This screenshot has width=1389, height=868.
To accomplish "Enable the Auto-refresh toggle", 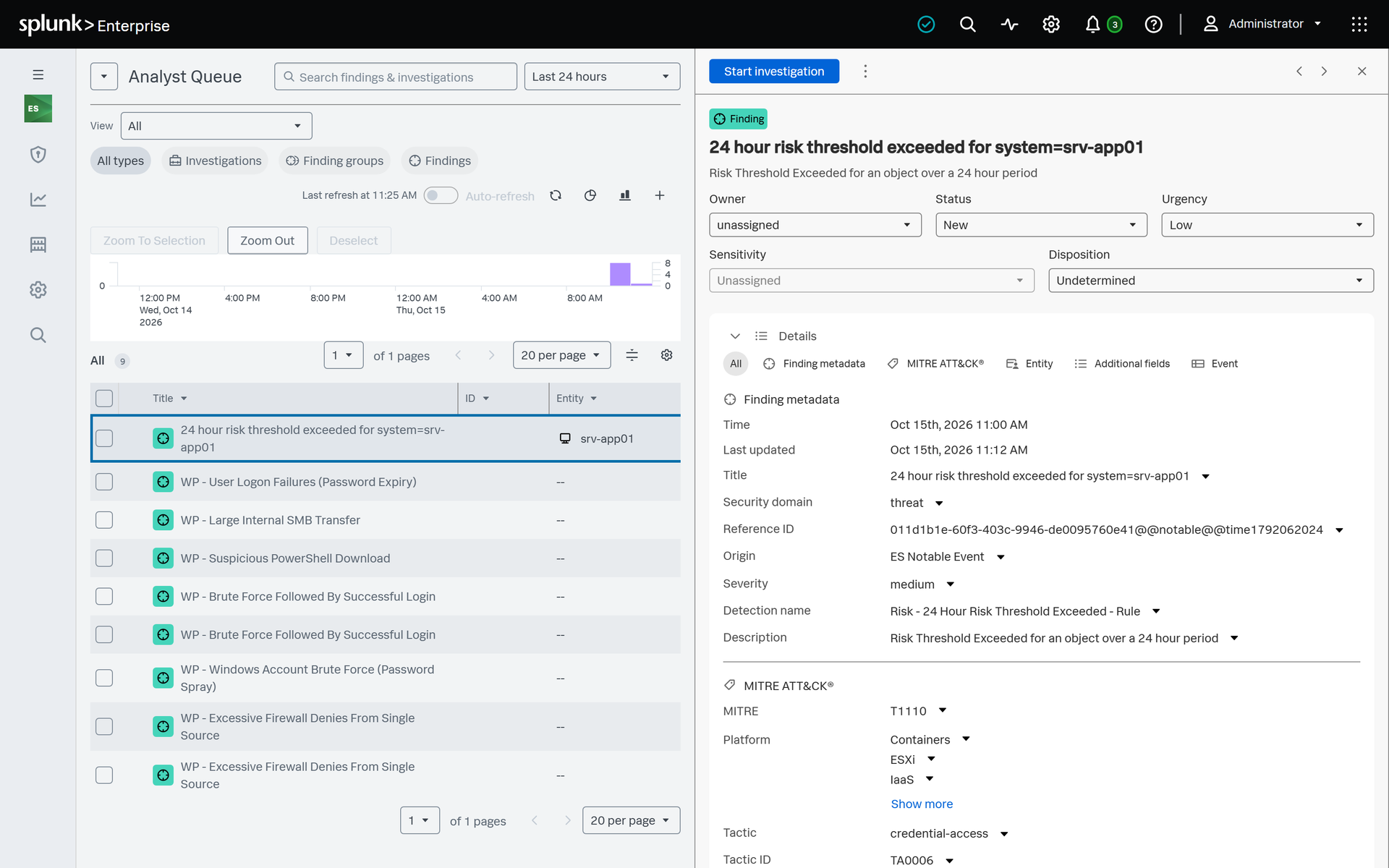I will [441, 195].
